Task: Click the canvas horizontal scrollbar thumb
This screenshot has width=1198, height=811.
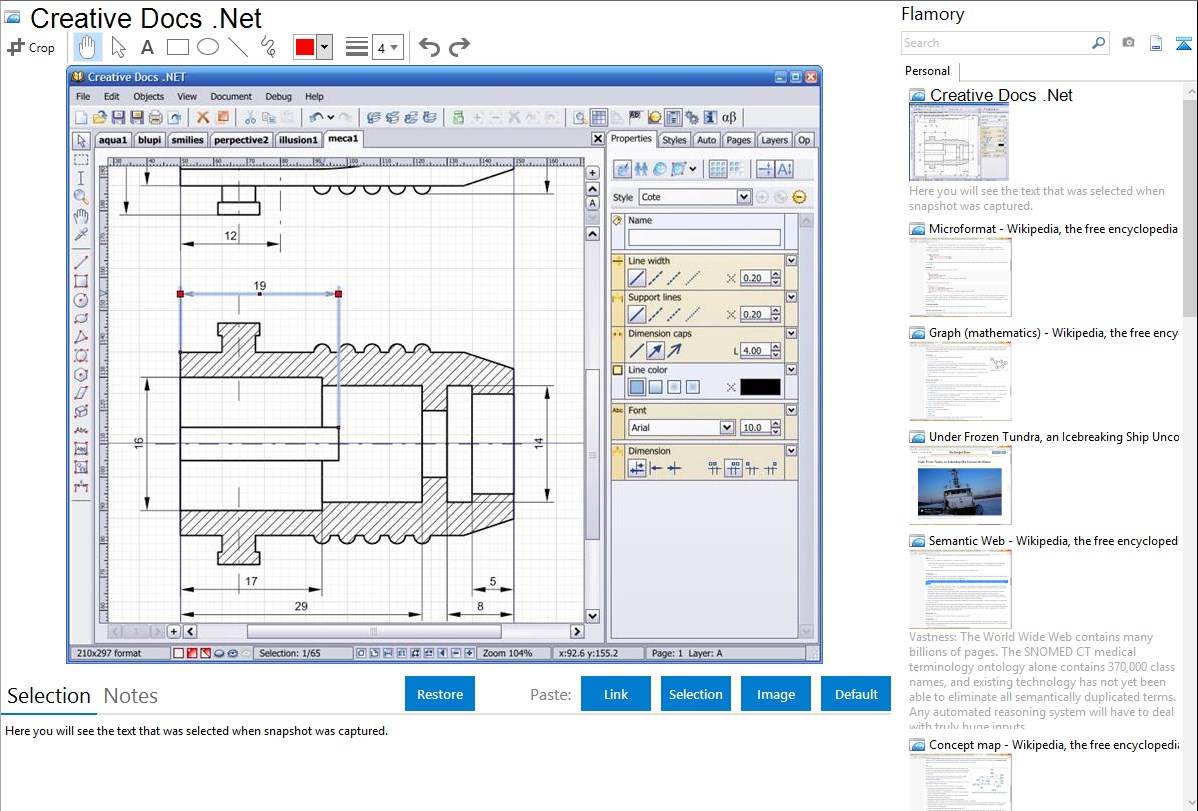Action: pyautogui.click(x=374, y=631)
